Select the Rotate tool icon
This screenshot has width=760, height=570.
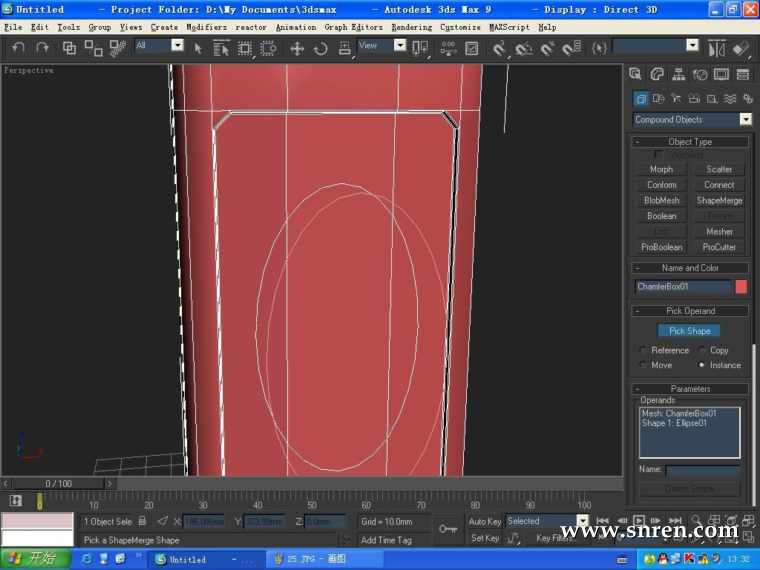pos(320,47)
